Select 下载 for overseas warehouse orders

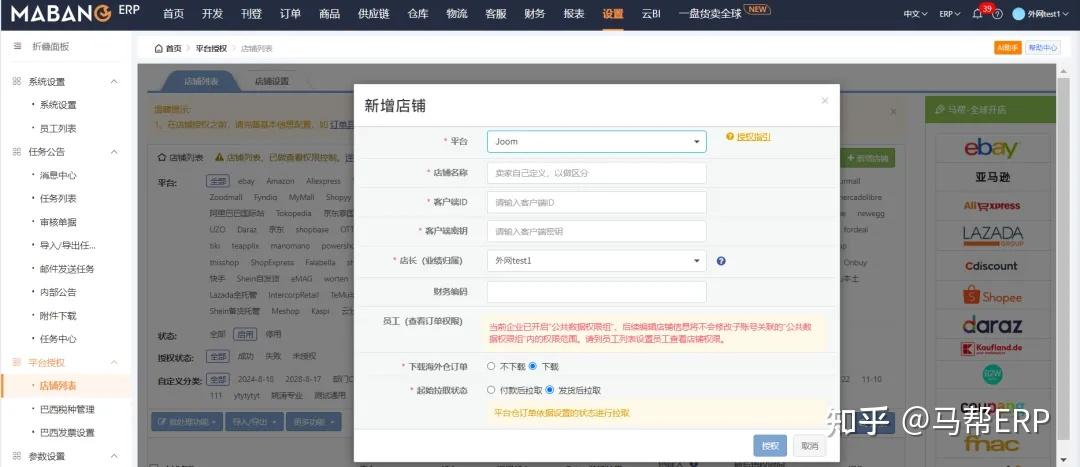click(x=532, y=366)
